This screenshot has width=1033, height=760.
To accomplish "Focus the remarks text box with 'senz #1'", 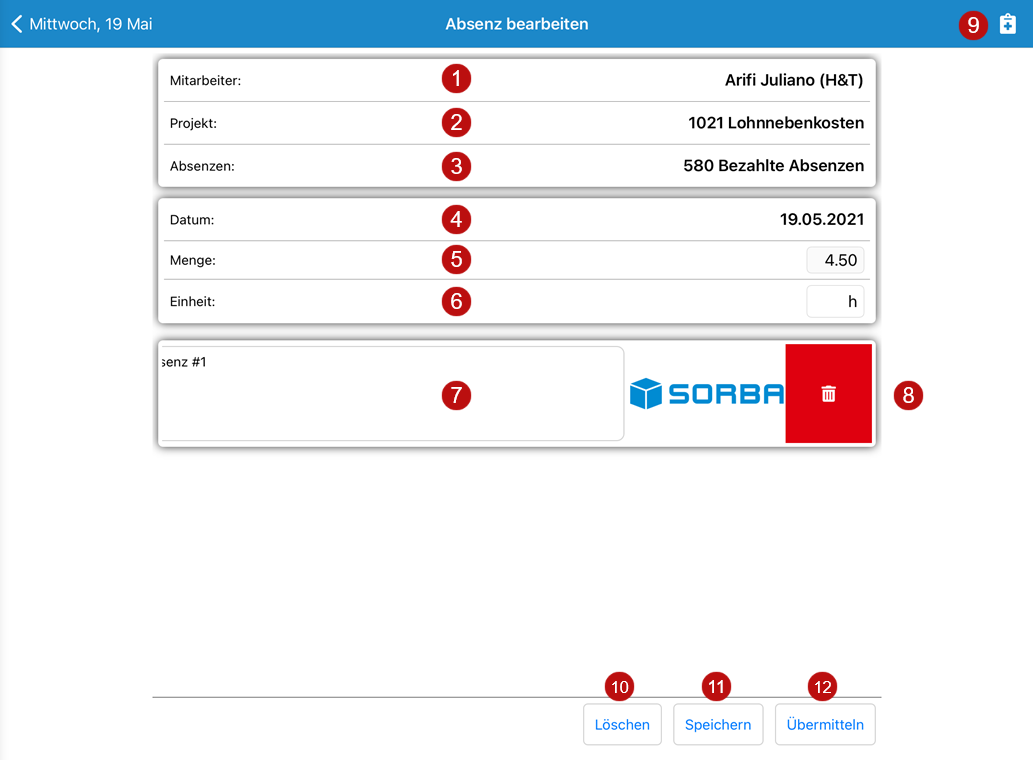I will click(391, 394).
